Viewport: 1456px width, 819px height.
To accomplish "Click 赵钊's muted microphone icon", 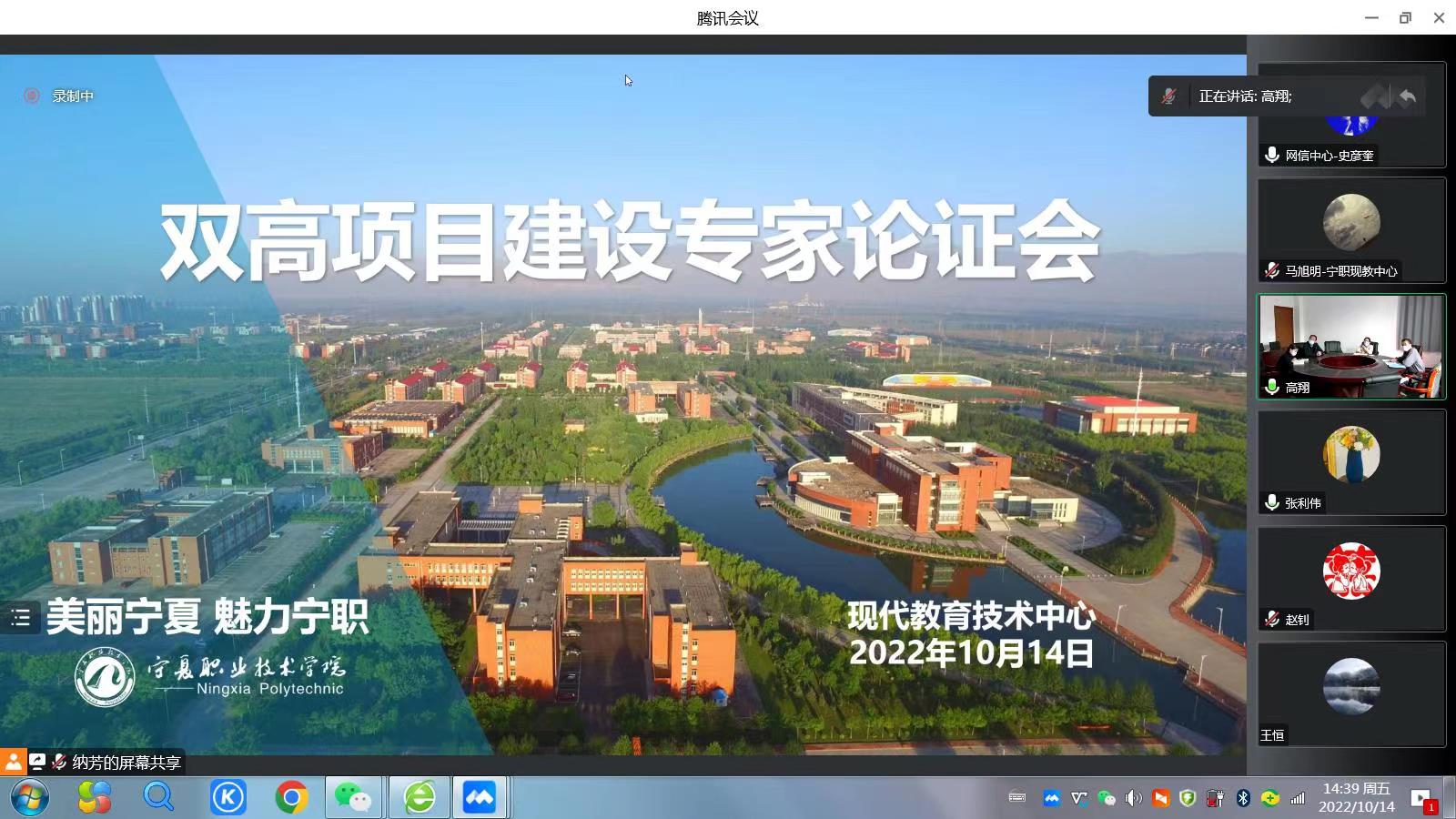I will pyautogui.click(x=1272, y=619).
